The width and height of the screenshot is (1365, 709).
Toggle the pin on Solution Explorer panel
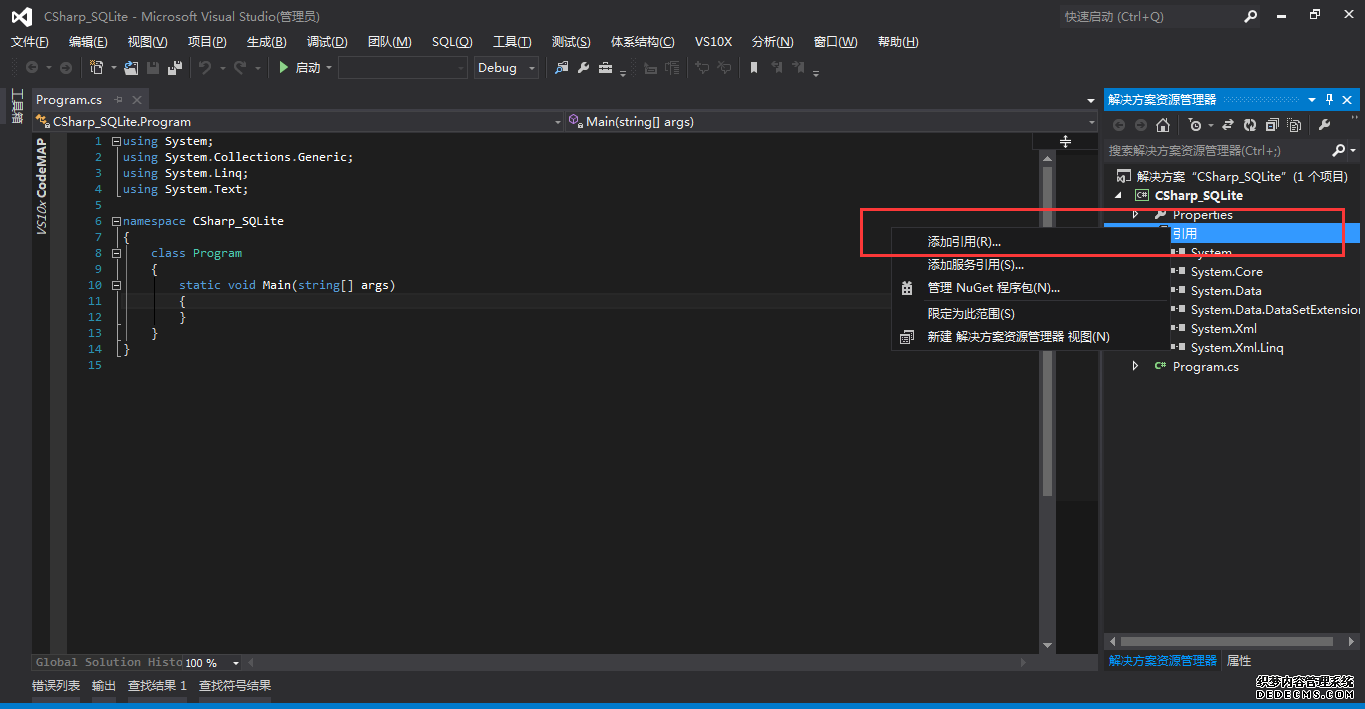point(1329,100)
